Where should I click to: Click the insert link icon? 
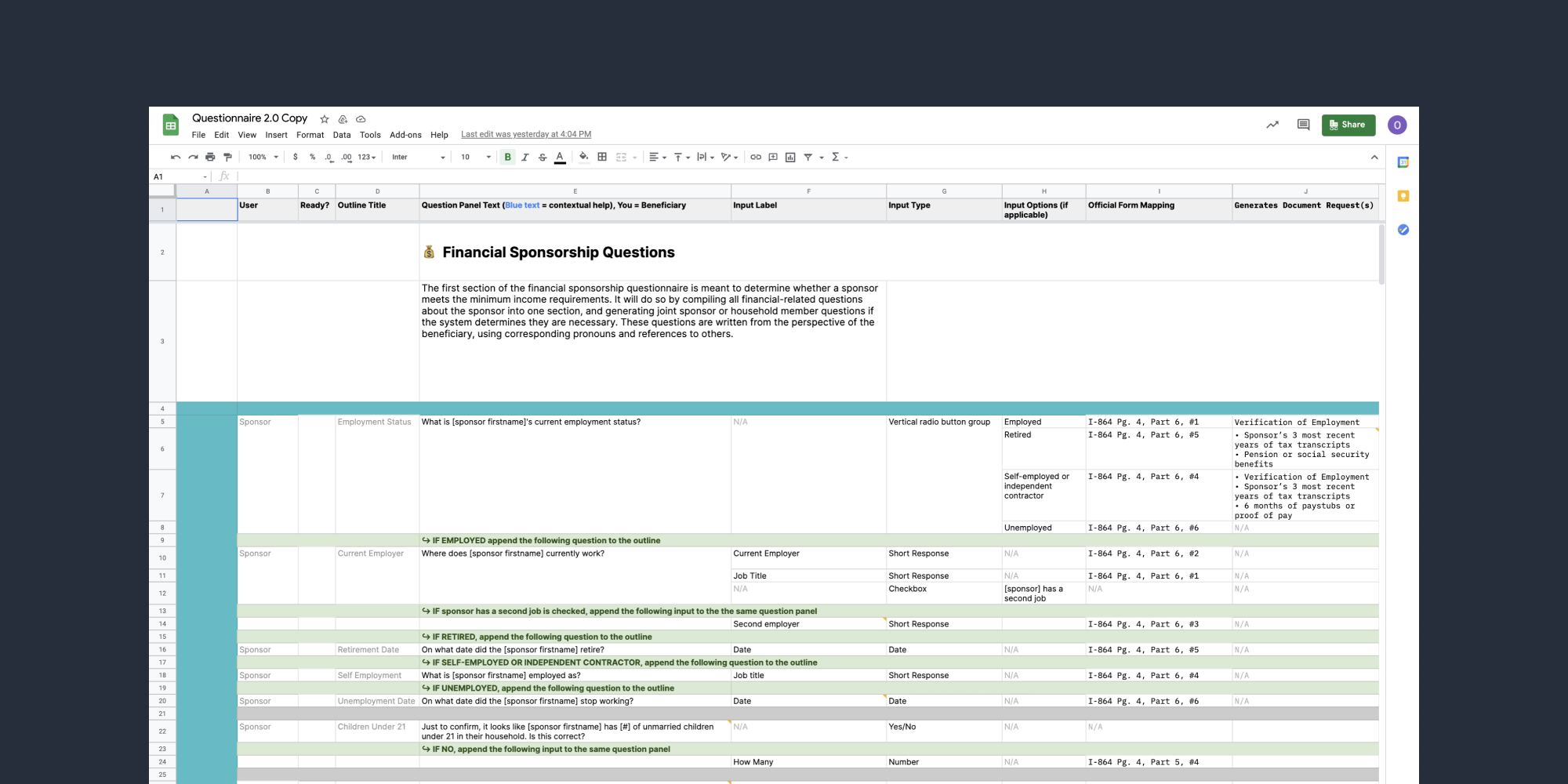point(756,157)
